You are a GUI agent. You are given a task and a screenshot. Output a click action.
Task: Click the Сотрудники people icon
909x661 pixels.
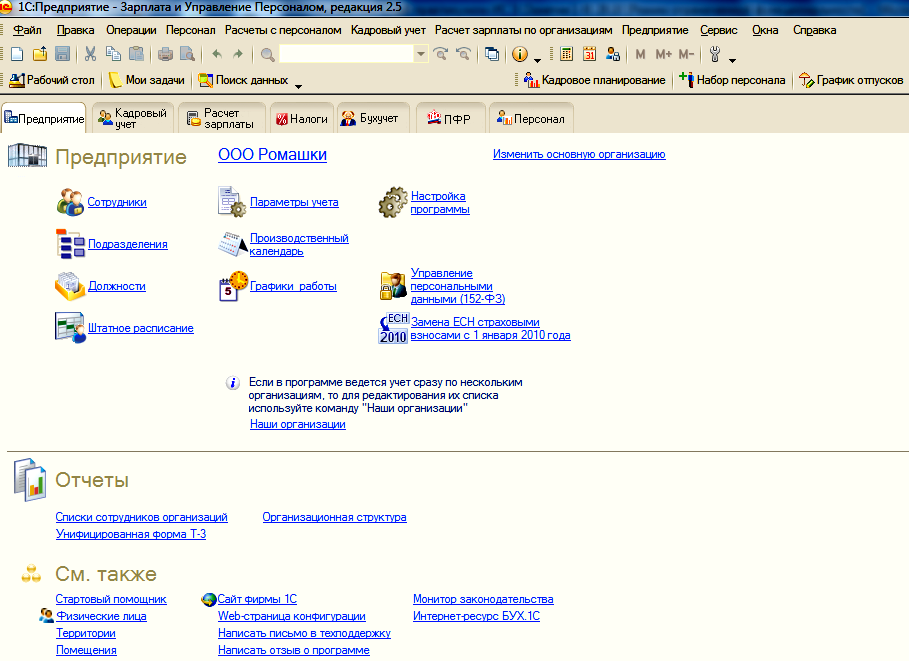(x=70, y=202)
